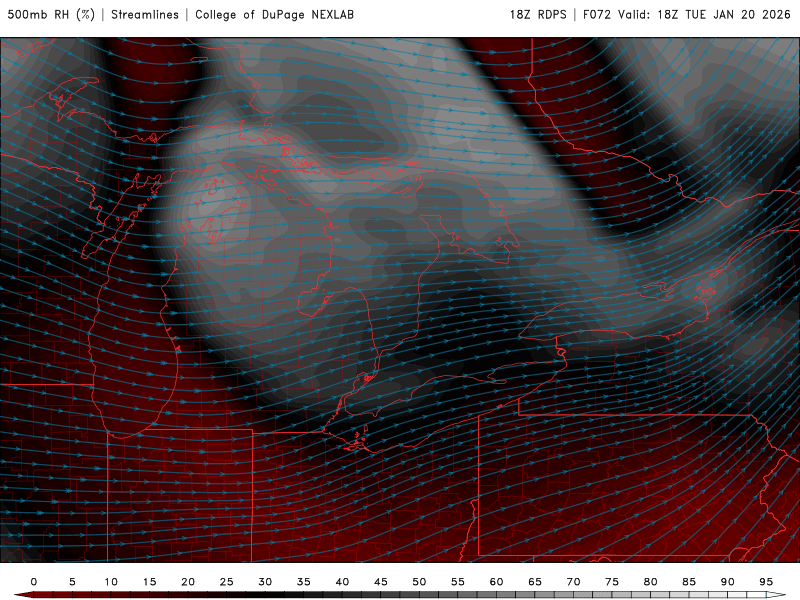Click the 45 label on the legend
Viewport: 800px width, 600px height.
381,582
